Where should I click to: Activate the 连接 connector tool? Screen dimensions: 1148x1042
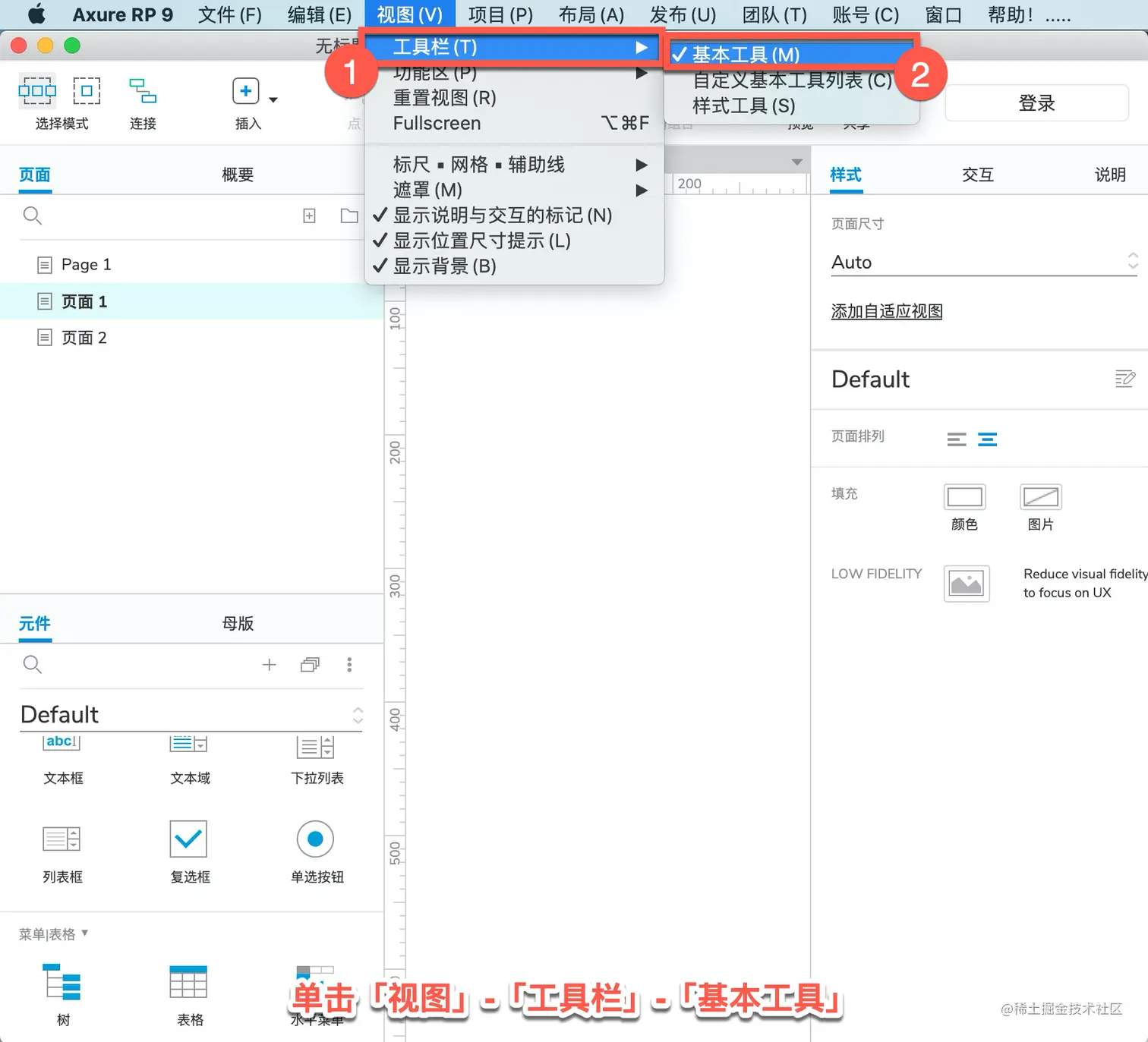[143, 90]
